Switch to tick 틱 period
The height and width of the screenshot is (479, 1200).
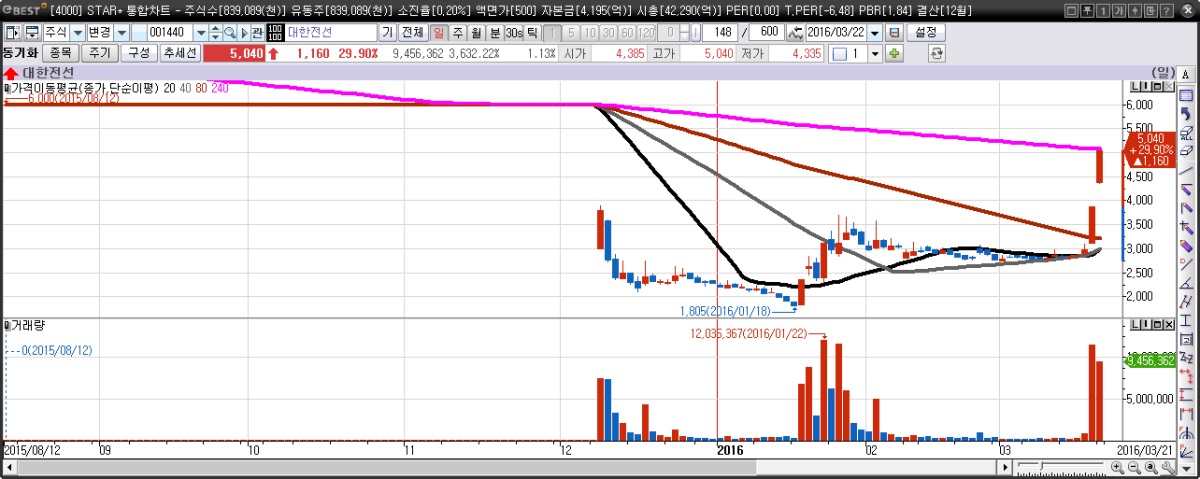[531, 32]
